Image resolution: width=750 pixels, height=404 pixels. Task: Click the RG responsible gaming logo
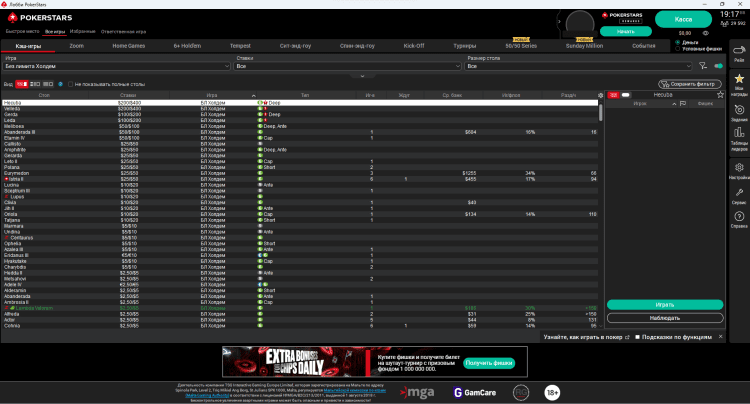[x=521, y=393]
